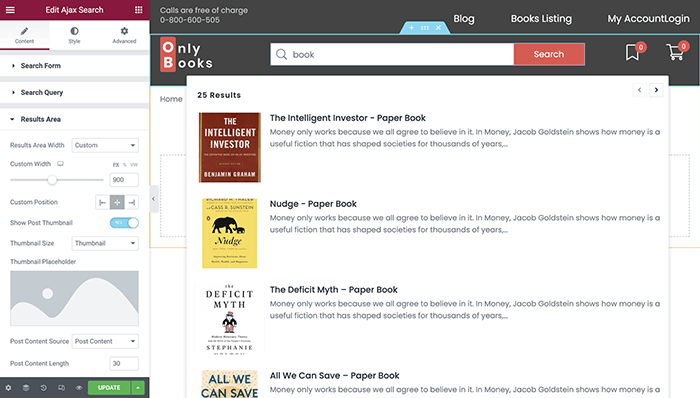
Task: Select VW unit for Custom Width
Action: click(134, 165)
